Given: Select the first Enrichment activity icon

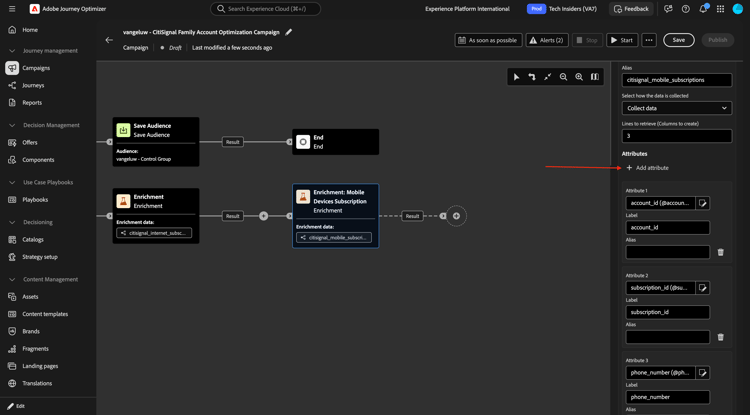Looking at the screenshot, I should (123, 201).
